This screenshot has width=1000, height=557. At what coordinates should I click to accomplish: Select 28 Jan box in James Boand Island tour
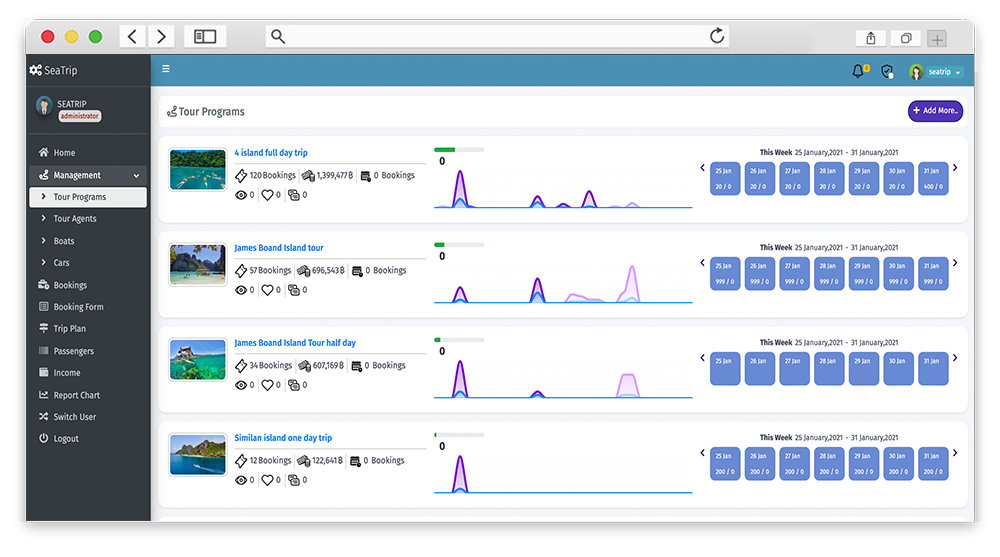pos(828,274)
